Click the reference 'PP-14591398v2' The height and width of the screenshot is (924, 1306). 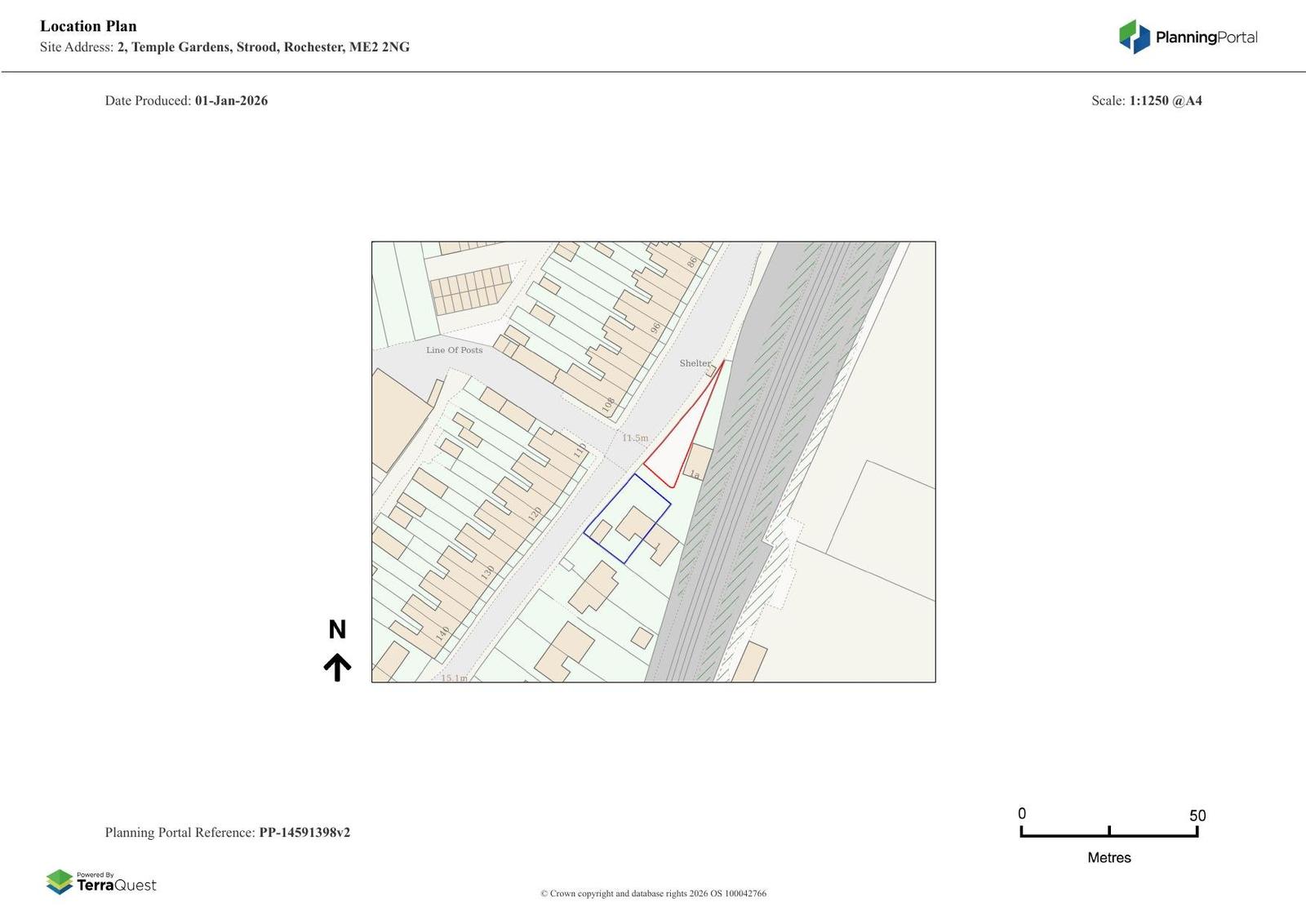[x=304, y=833]
